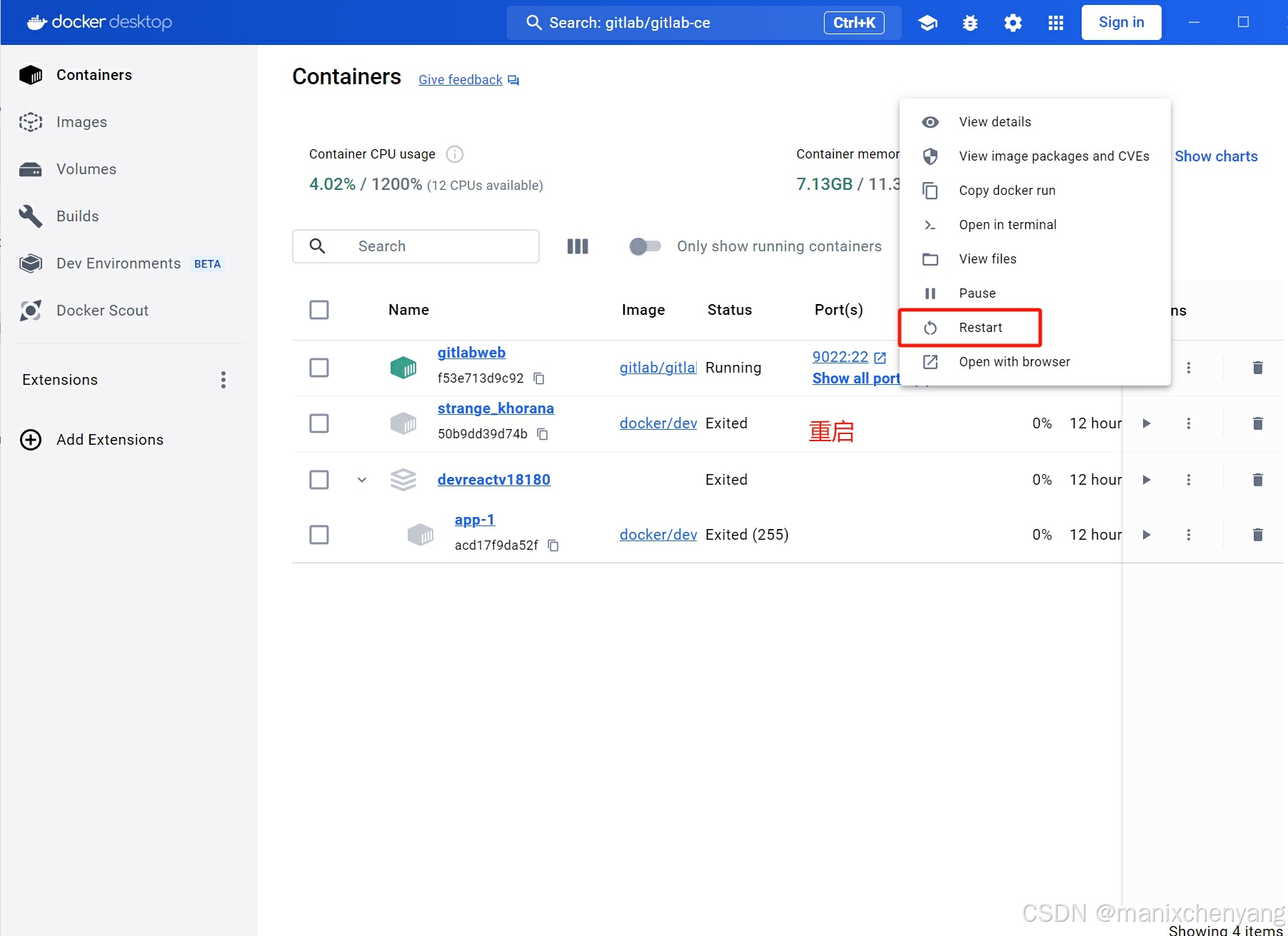Open the strange_khorana container link

coord(495,408)
